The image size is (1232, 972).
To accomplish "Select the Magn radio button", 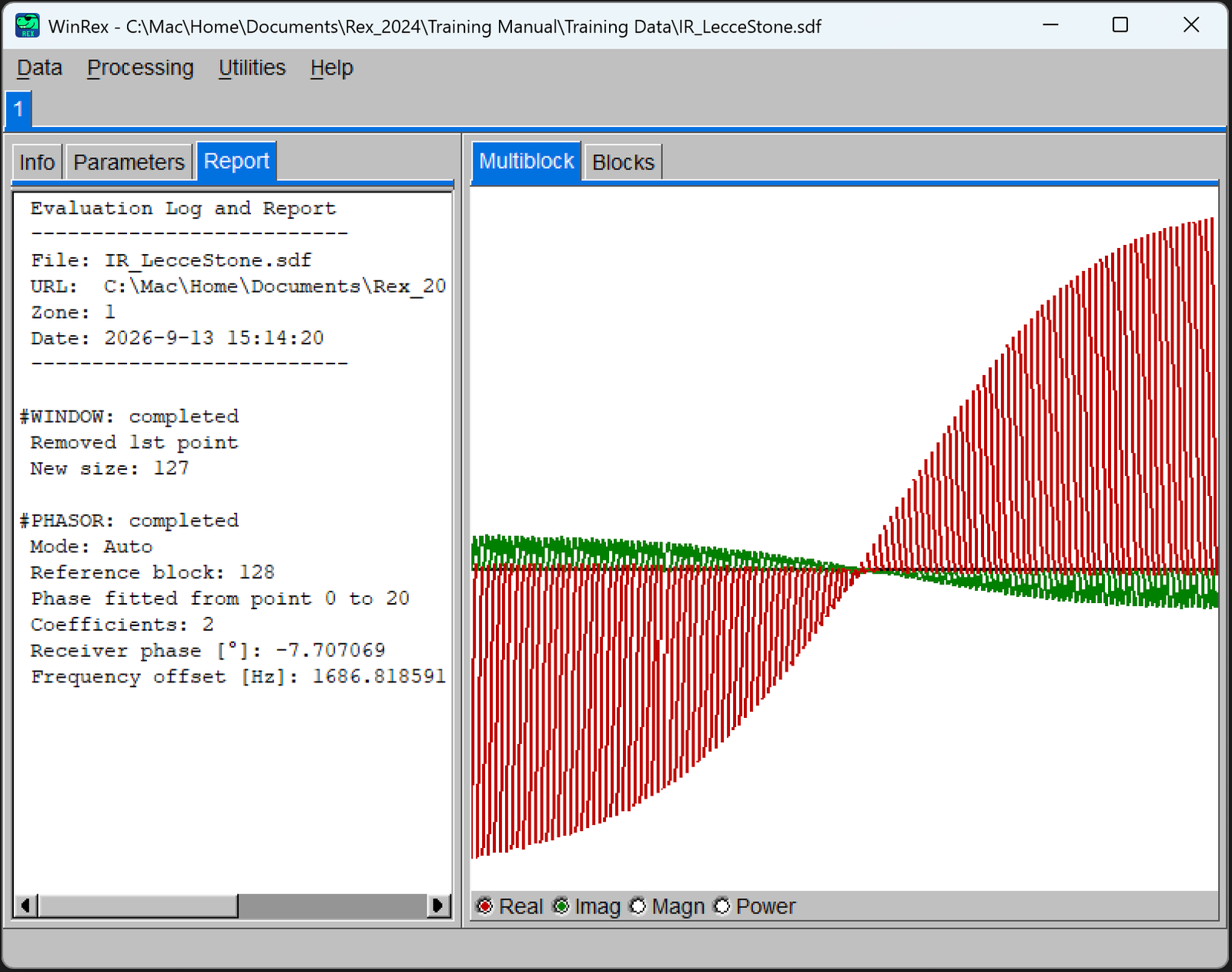I will [x=638, y=907].
